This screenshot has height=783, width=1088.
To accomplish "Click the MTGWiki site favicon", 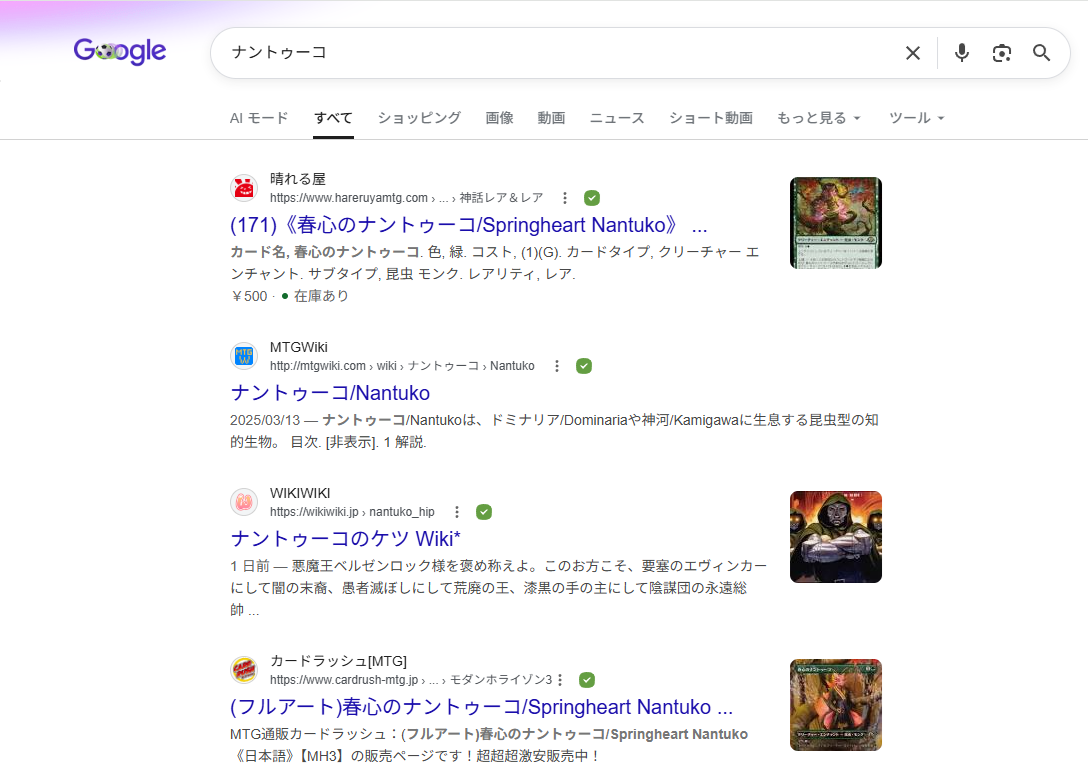I will (244, 356).
